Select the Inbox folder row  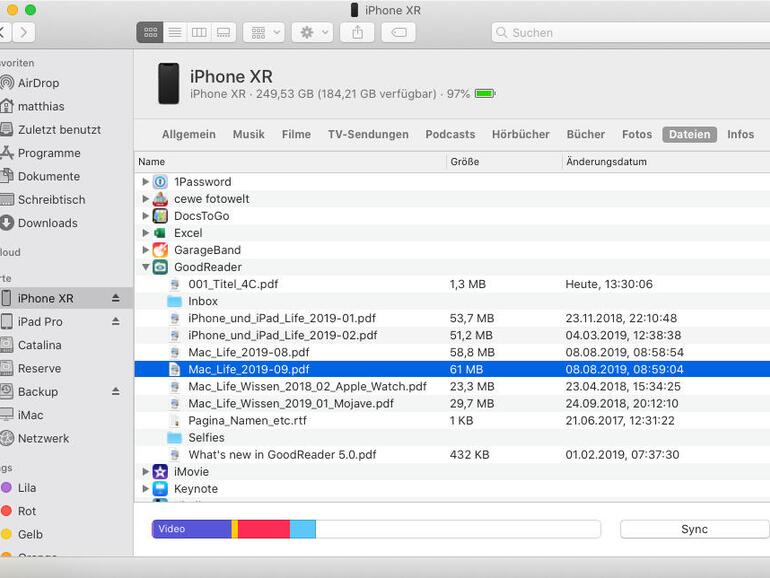point(452,301)
